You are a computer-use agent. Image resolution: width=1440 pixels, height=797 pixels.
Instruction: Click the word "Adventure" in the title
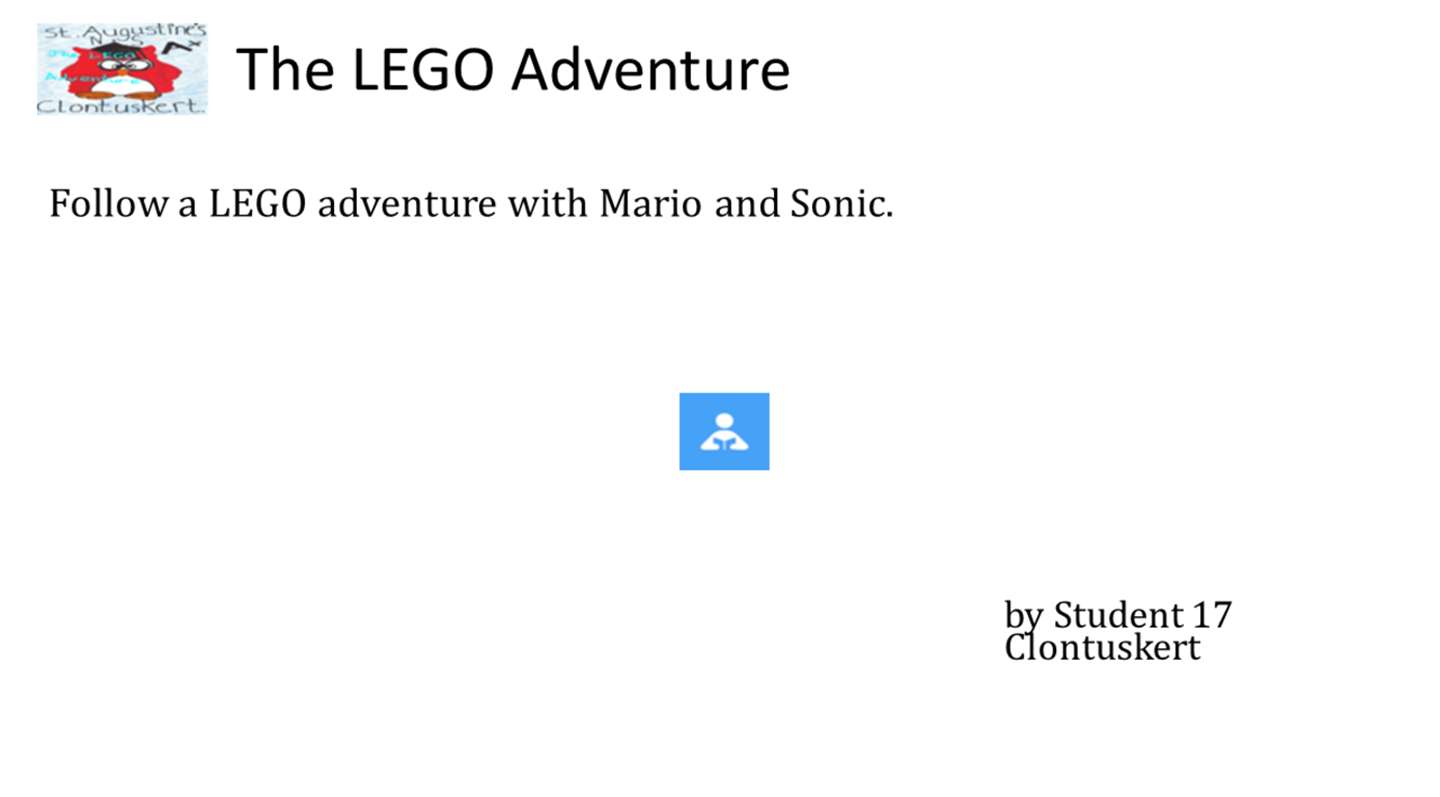(x=650, y=69)
